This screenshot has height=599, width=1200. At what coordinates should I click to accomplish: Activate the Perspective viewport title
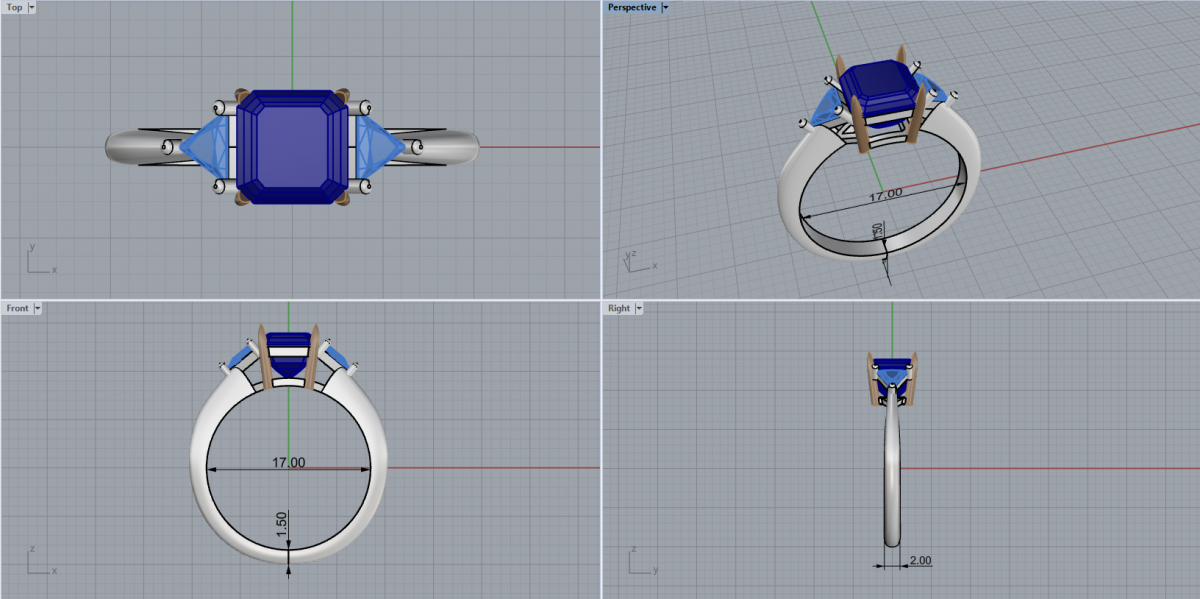pos(632,7)
